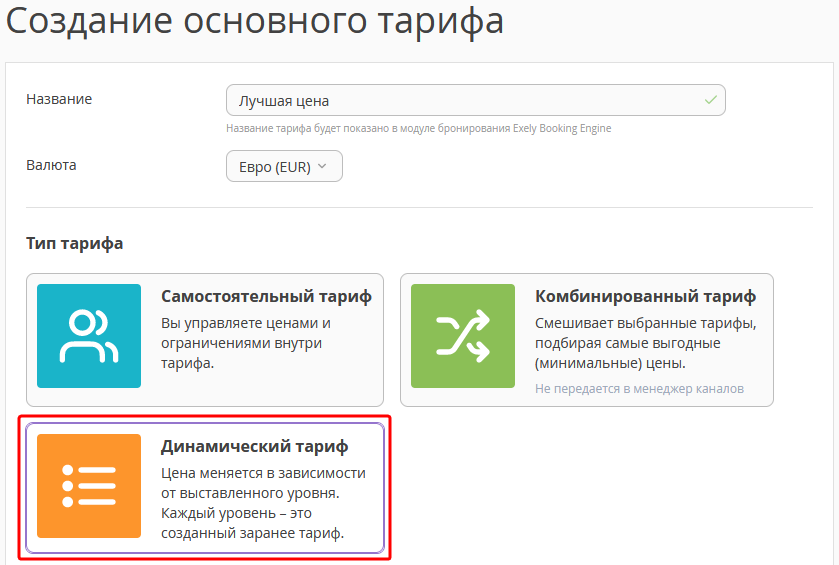
Task: Click description Вы управляете ценами и ограничениями
Action: [246, 343]
